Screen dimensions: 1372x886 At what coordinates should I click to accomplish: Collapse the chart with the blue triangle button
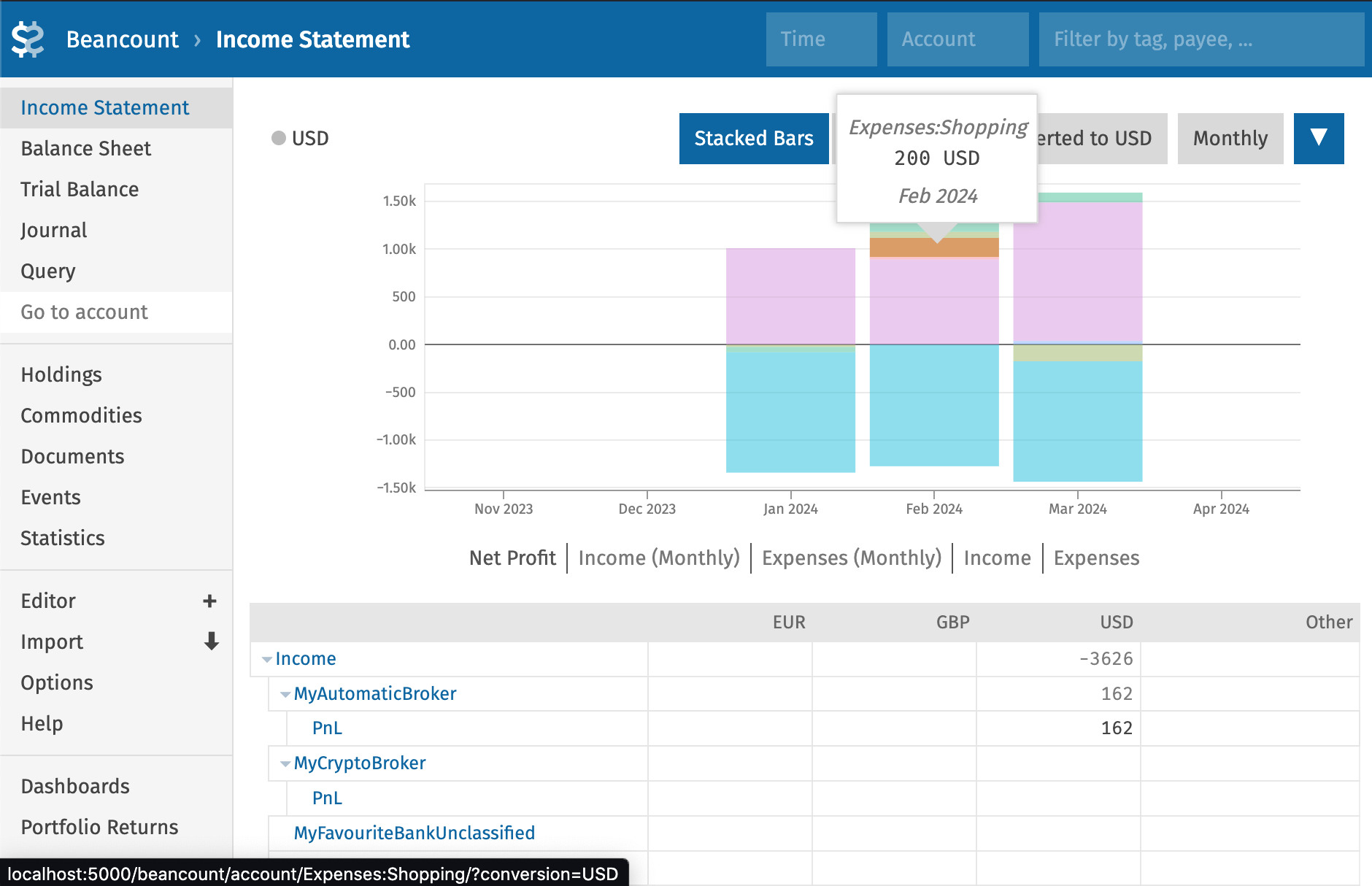[x=1318, y=139]
